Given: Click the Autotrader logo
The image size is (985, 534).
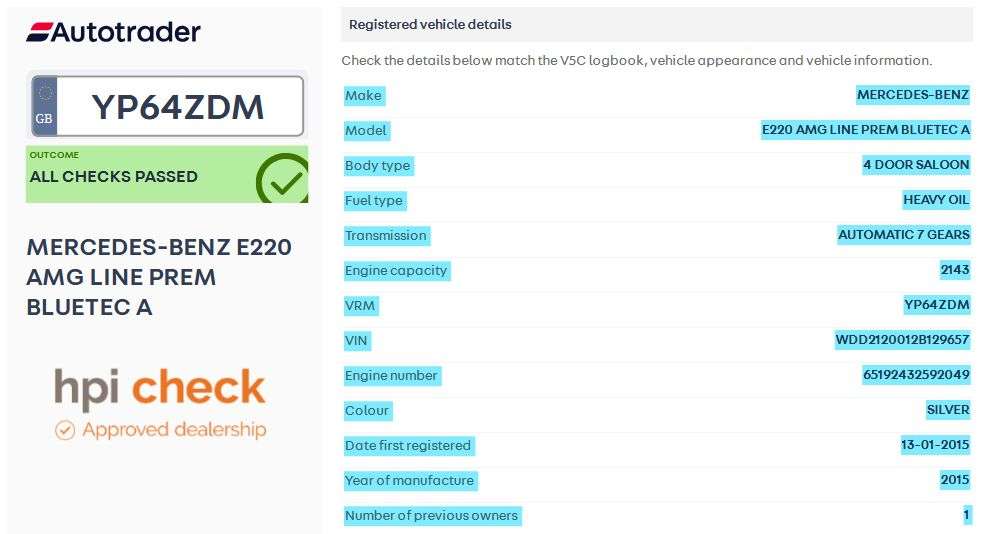Looking at the screenshot, I should click(x=113, y=32).
